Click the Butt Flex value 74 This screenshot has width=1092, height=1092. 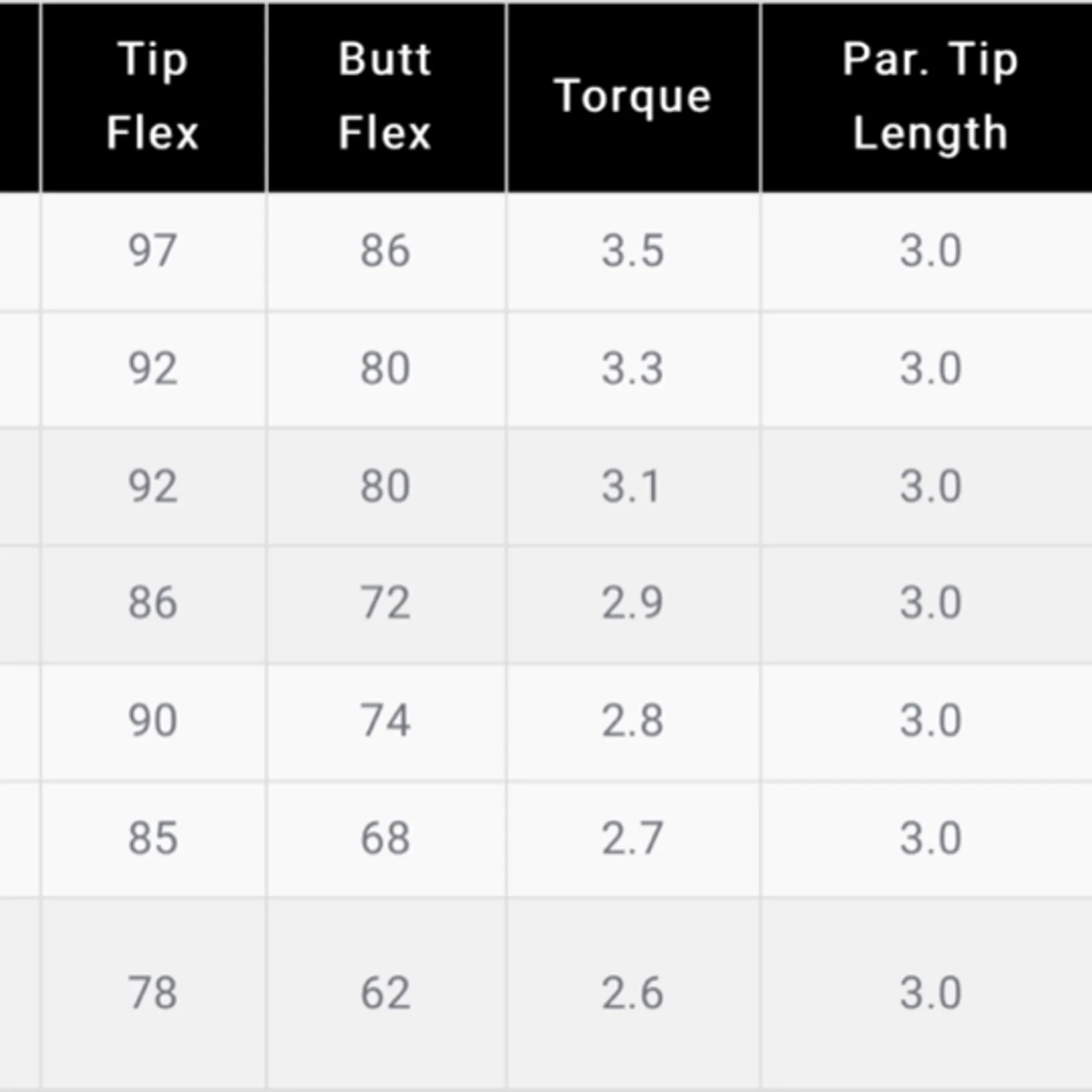(386, 721)
